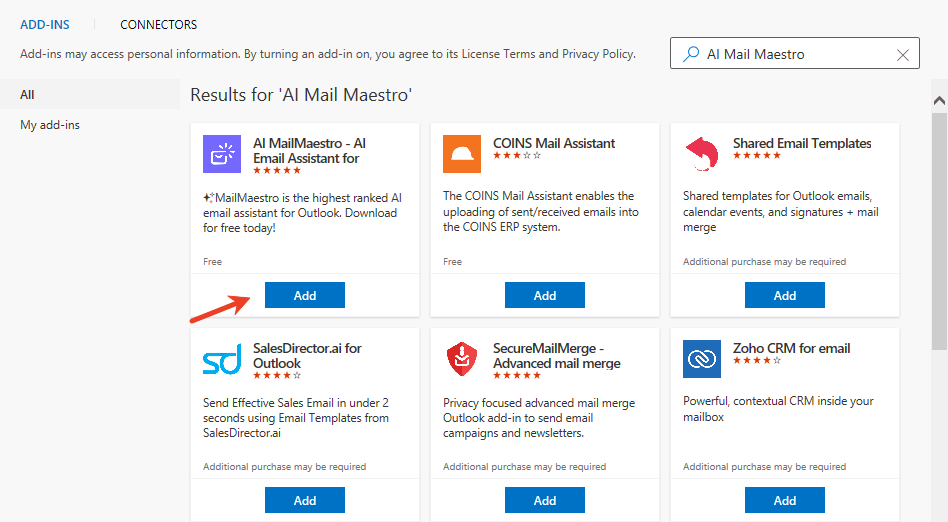Click 'Additional purchase may be required' under Shared Email Templates
Screen dimensions: 948x522
click(x=764, y=262)
